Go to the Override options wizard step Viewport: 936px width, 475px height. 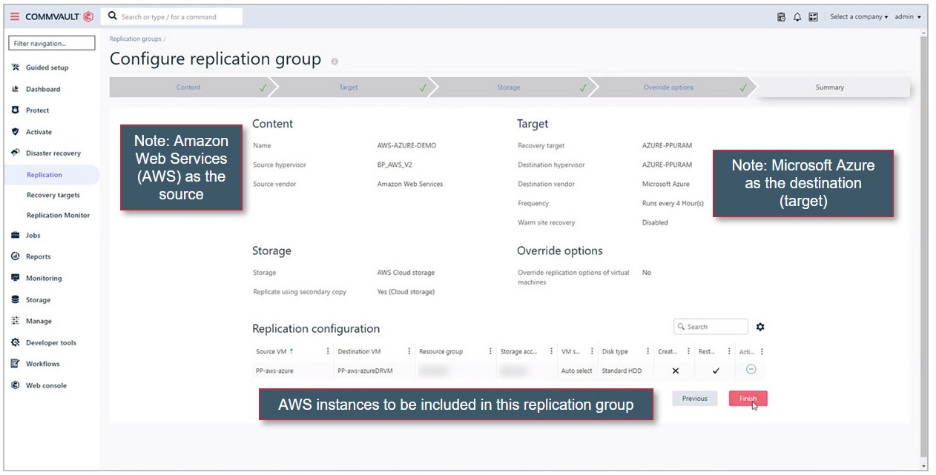click(669, 87)
